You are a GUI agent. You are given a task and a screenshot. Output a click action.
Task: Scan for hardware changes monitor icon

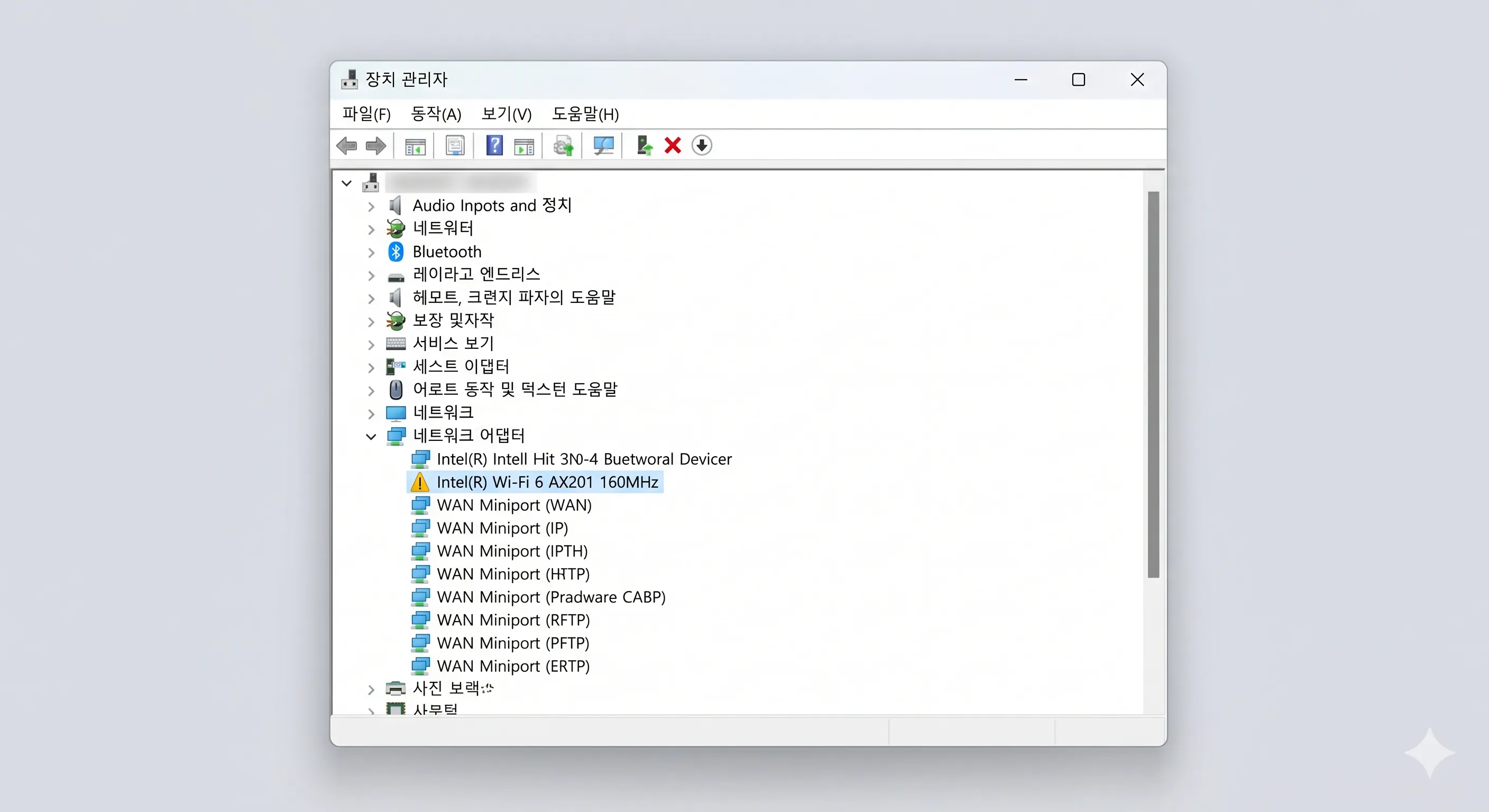(x=603, y=145)
